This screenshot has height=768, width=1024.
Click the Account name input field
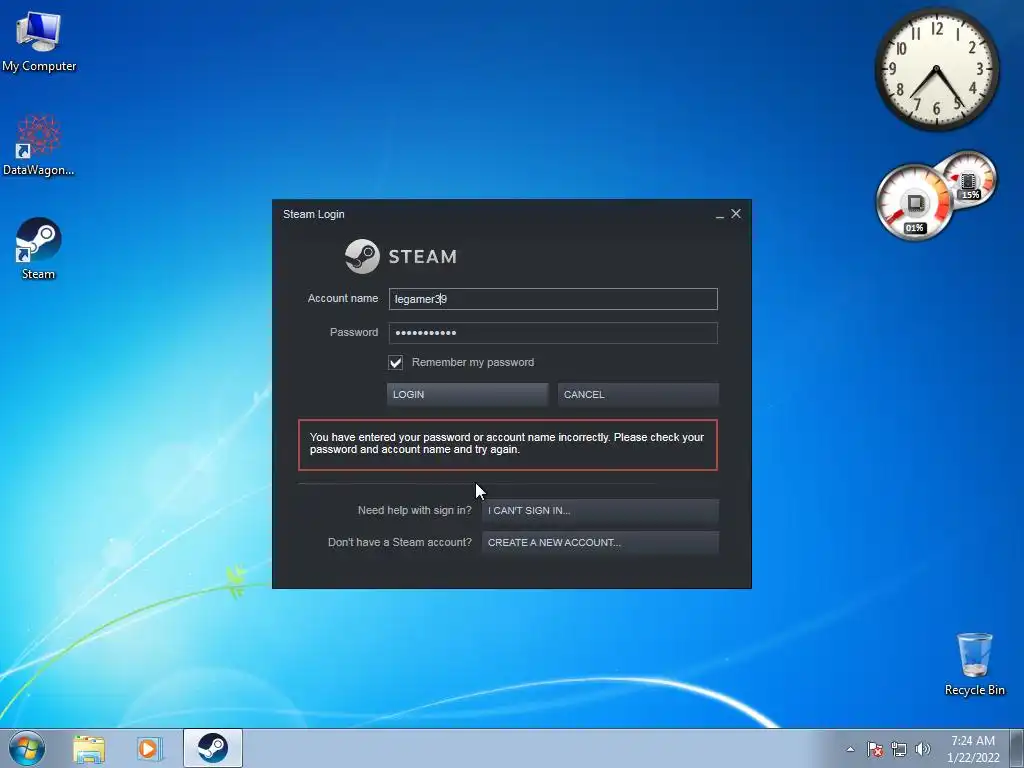click(x=553, y=299)
